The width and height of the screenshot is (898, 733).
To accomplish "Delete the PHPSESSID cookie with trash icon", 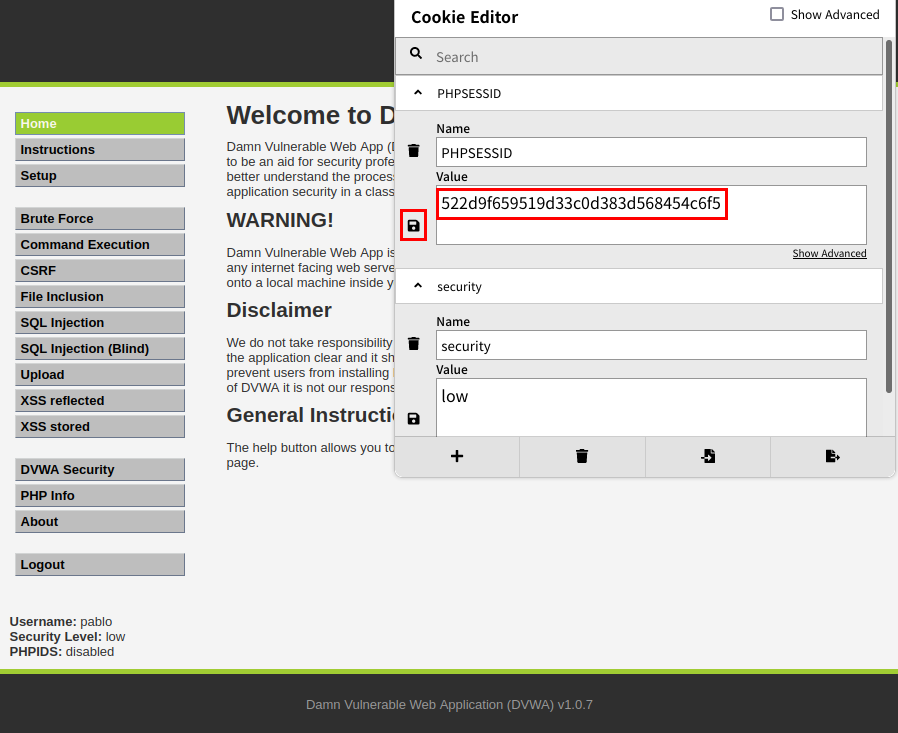I will 413,151.
